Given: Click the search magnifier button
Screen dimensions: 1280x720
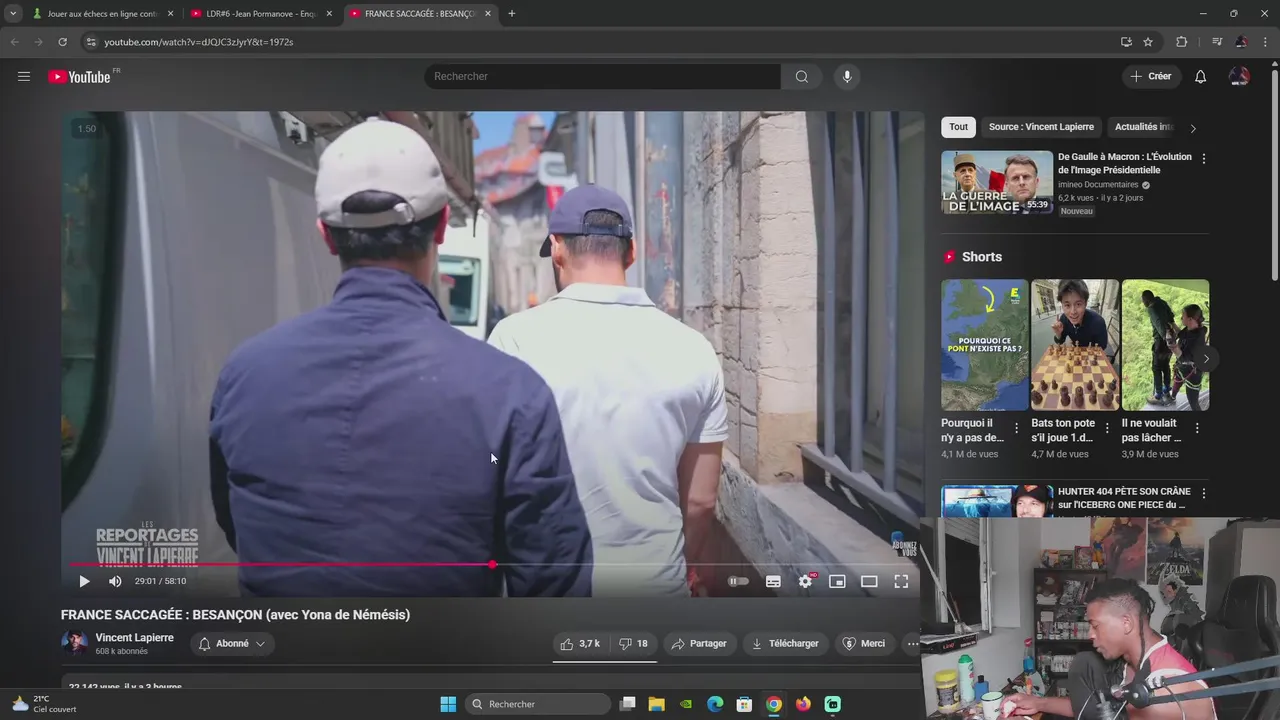Looking at the screenshot, I should (801, 77).
